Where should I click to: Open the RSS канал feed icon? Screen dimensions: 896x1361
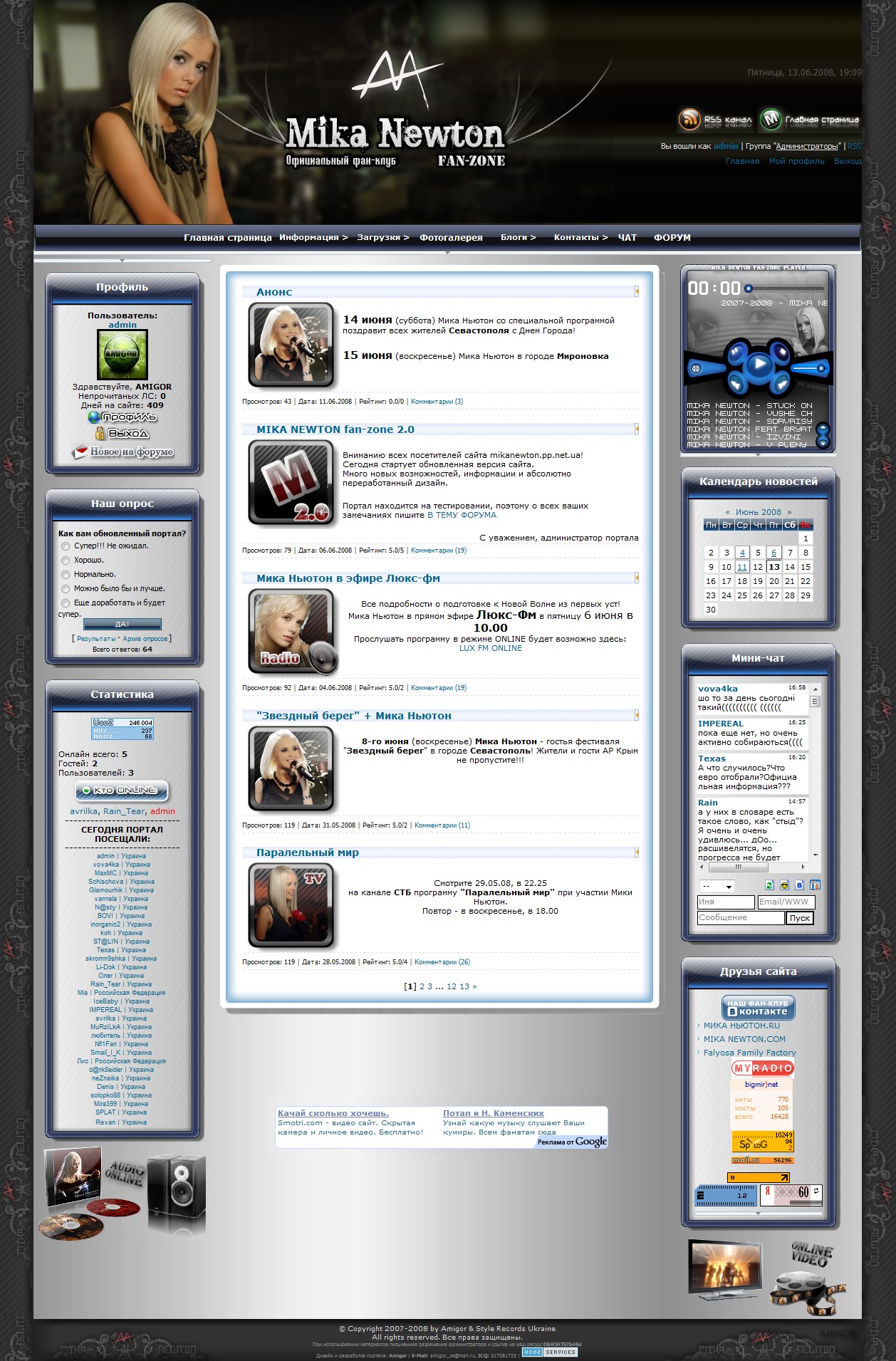(x=716, y=120)
